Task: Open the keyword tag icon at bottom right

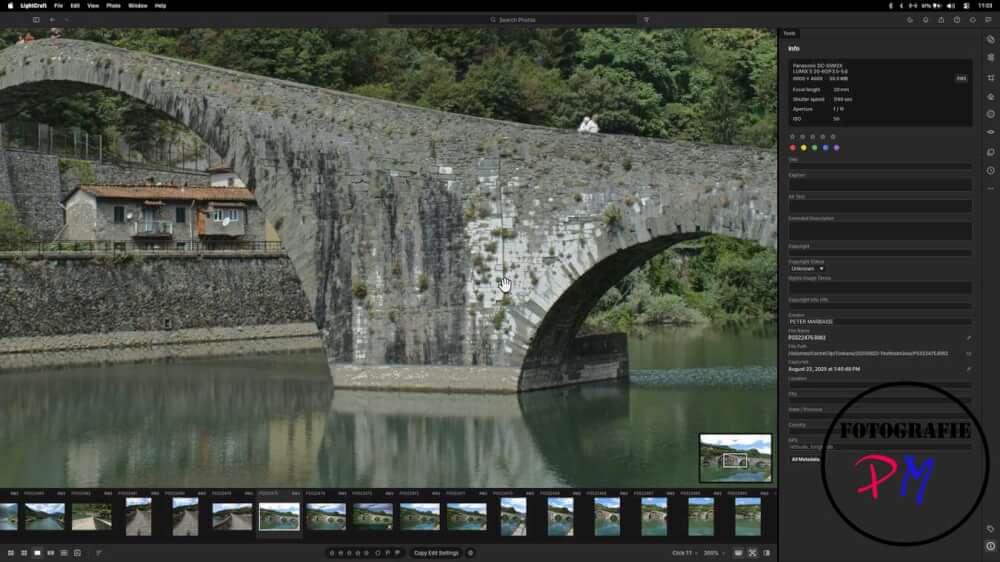Action: pos(990,529)
